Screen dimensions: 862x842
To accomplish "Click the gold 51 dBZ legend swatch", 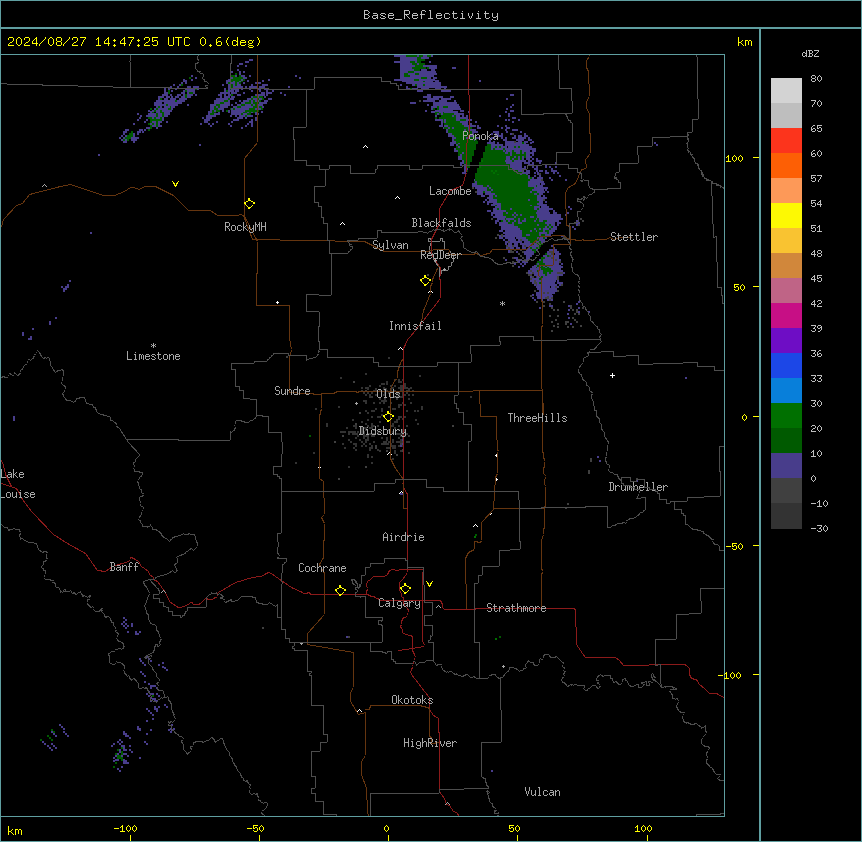I will tap(786, 241).
